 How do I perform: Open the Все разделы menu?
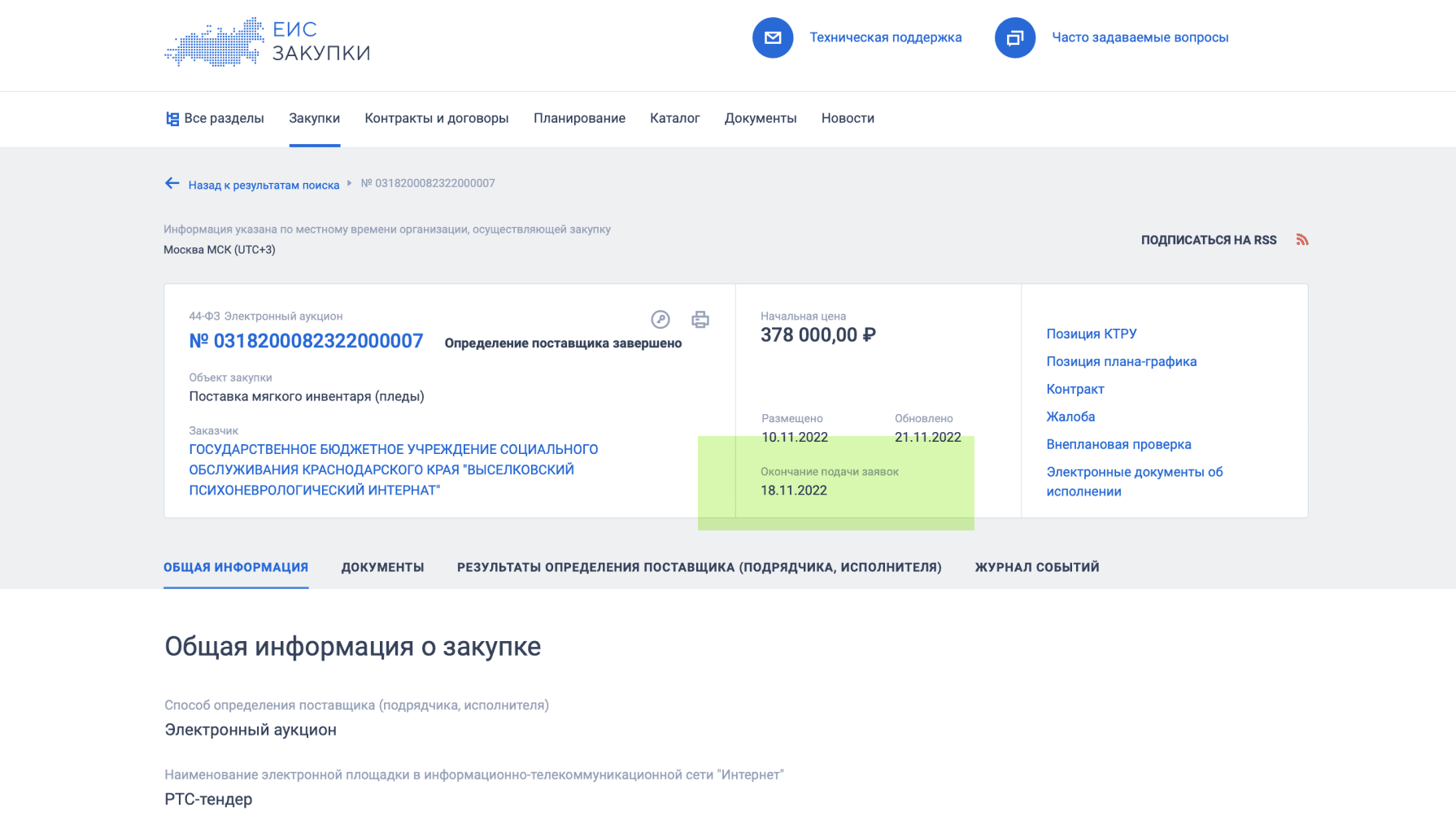[215, 119]
